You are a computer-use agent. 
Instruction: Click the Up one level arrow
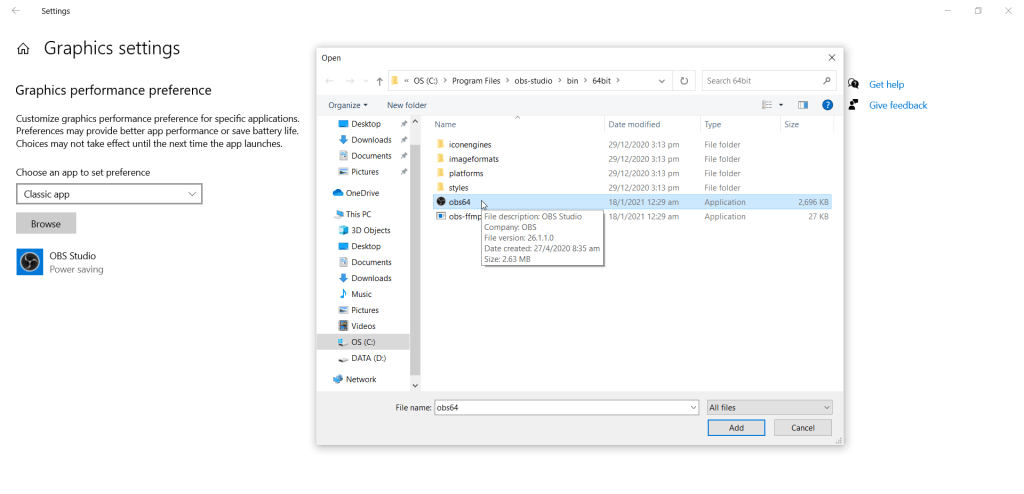pos(379,81)
